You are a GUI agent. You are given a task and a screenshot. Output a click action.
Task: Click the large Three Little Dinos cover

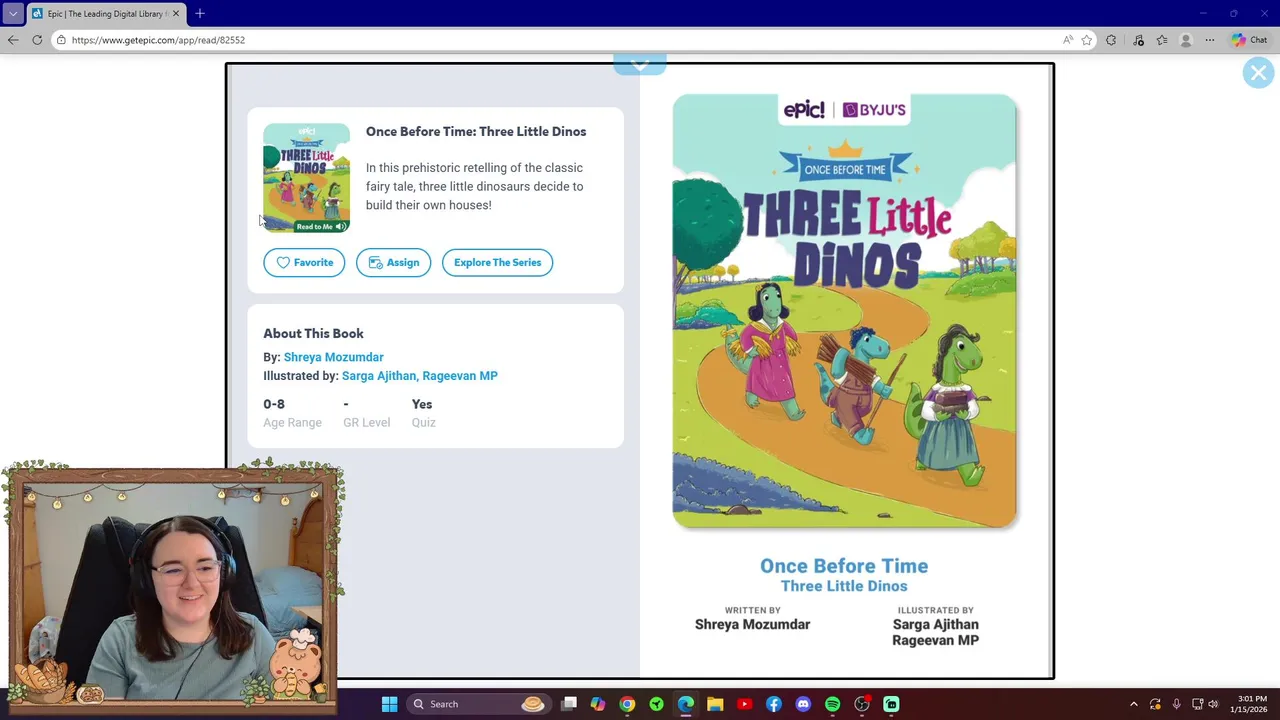tap(844, 311)
